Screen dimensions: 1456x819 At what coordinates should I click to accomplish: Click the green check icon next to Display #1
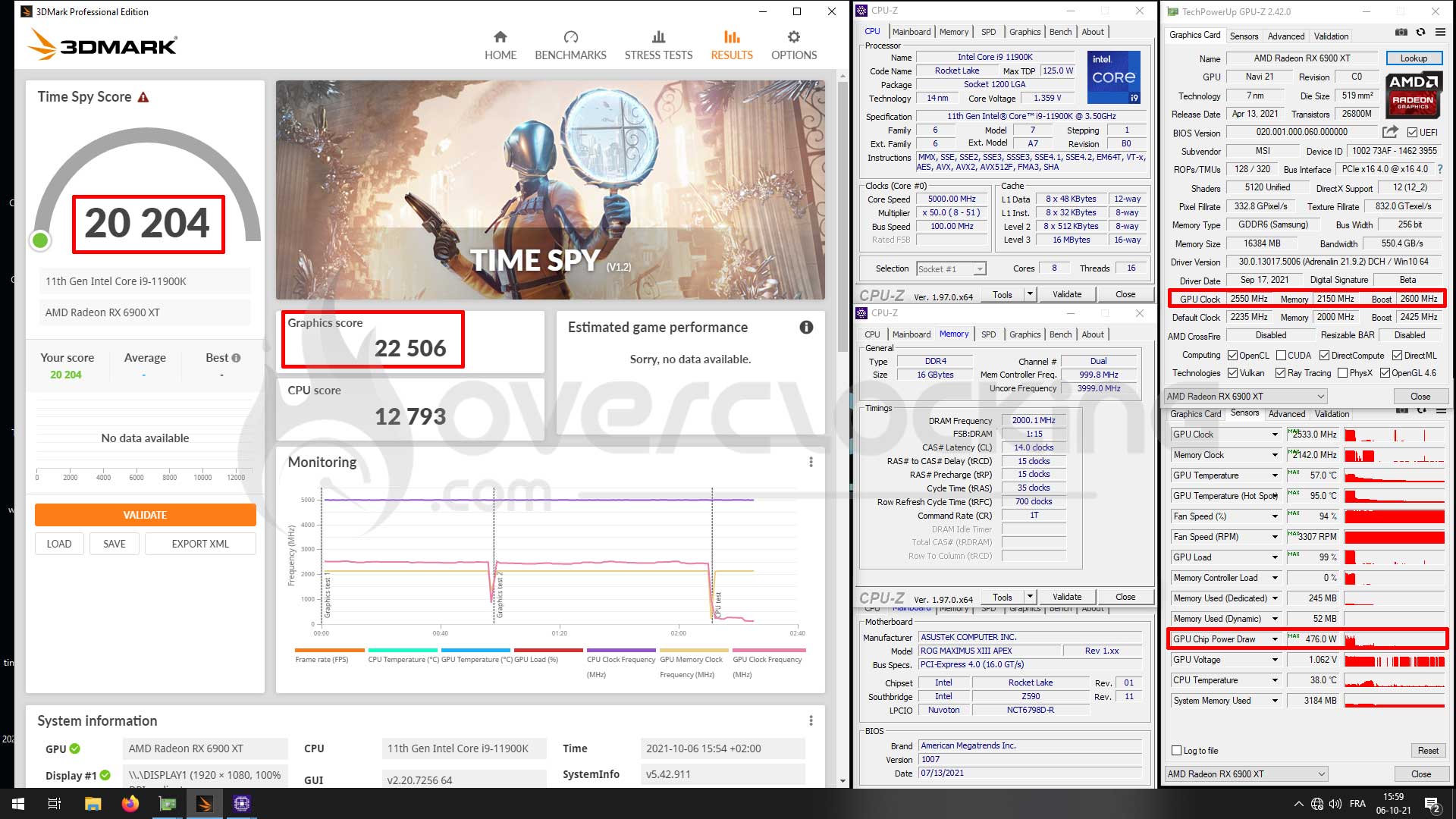point(105,775)
